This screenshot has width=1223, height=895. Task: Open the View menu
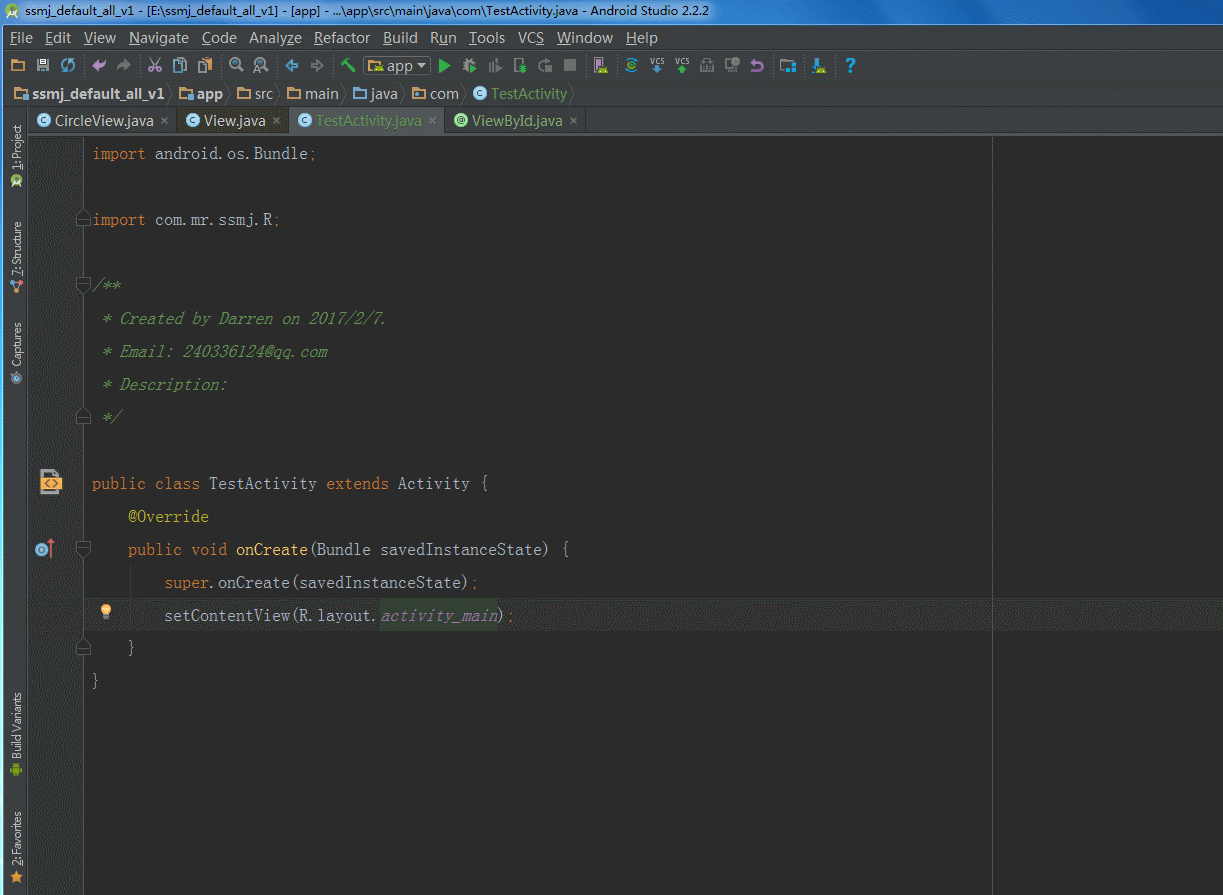pyautogui.click(x=100, y=38)
